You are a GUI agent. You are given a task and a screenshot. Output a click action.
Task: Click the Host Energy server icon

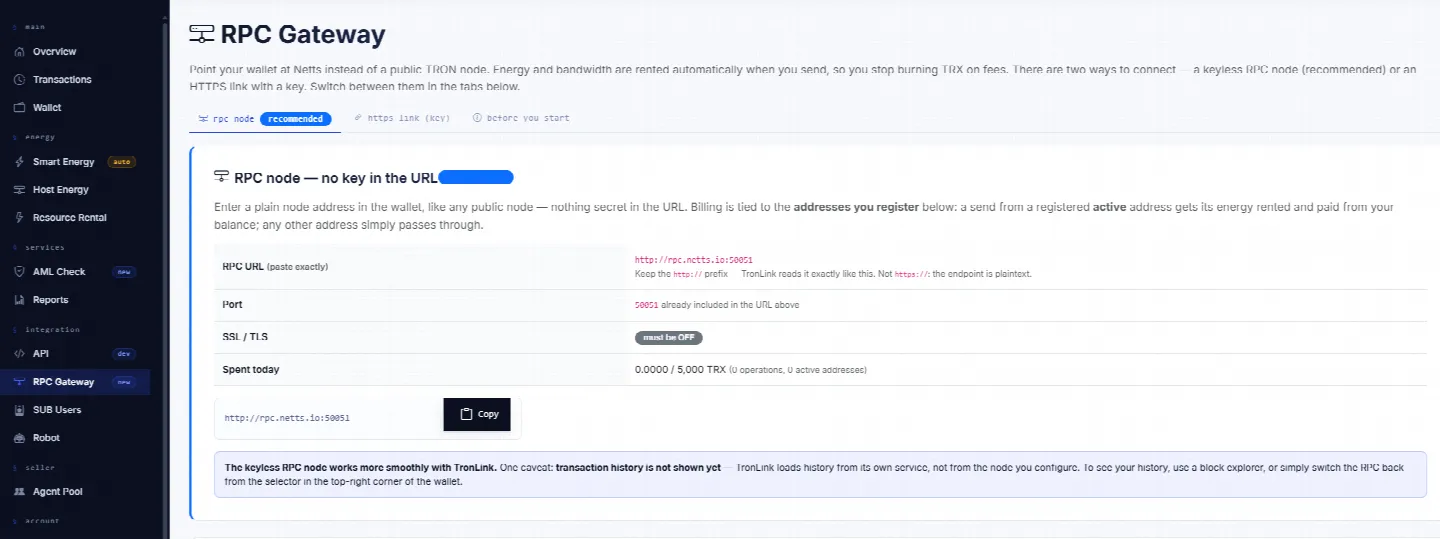(x=20, y=190)
